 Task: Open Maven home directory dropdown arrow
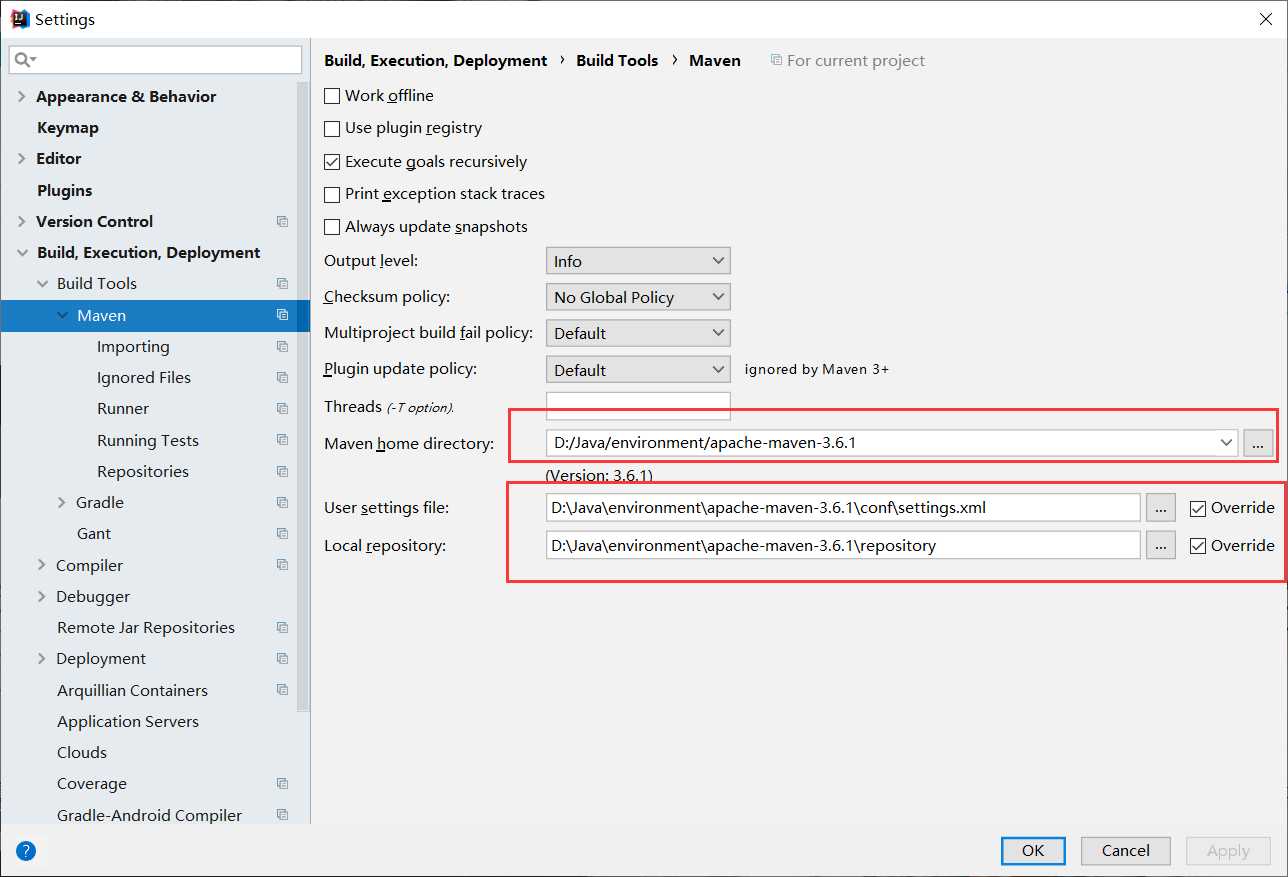(1227, 442)
